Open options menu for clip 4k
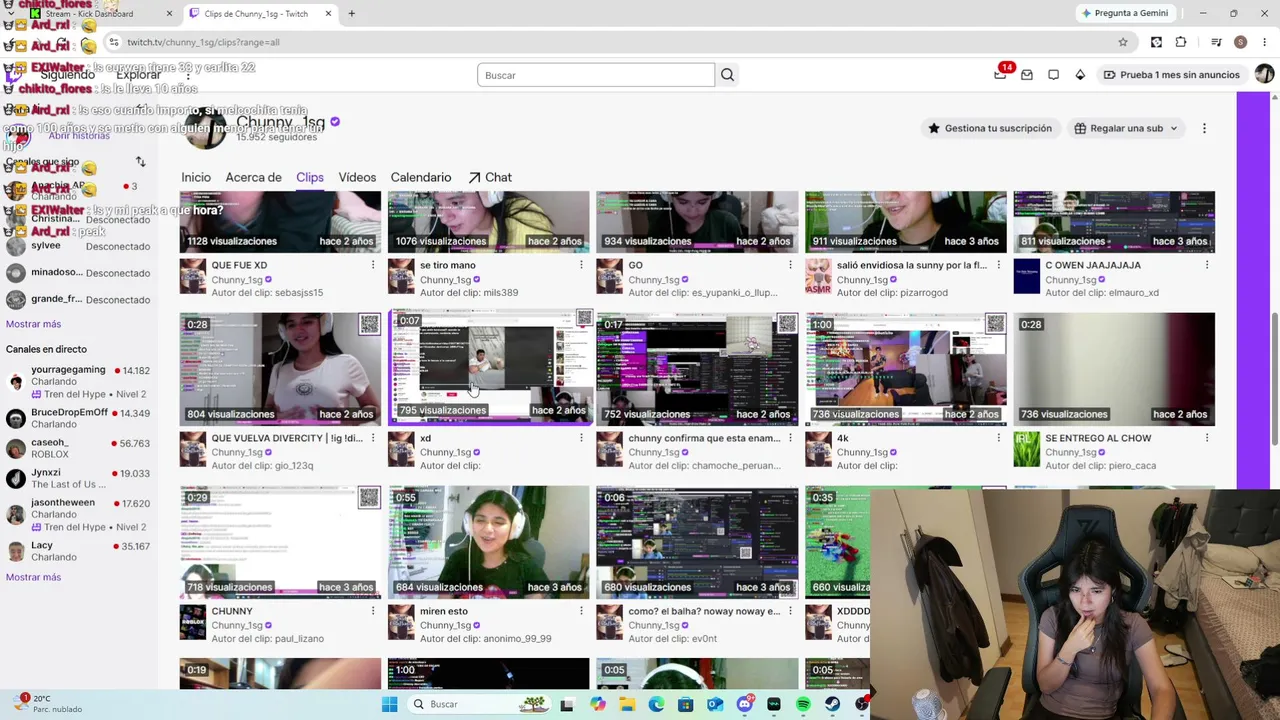Screen dimensions: 1280x720 (x=998, y=438)
